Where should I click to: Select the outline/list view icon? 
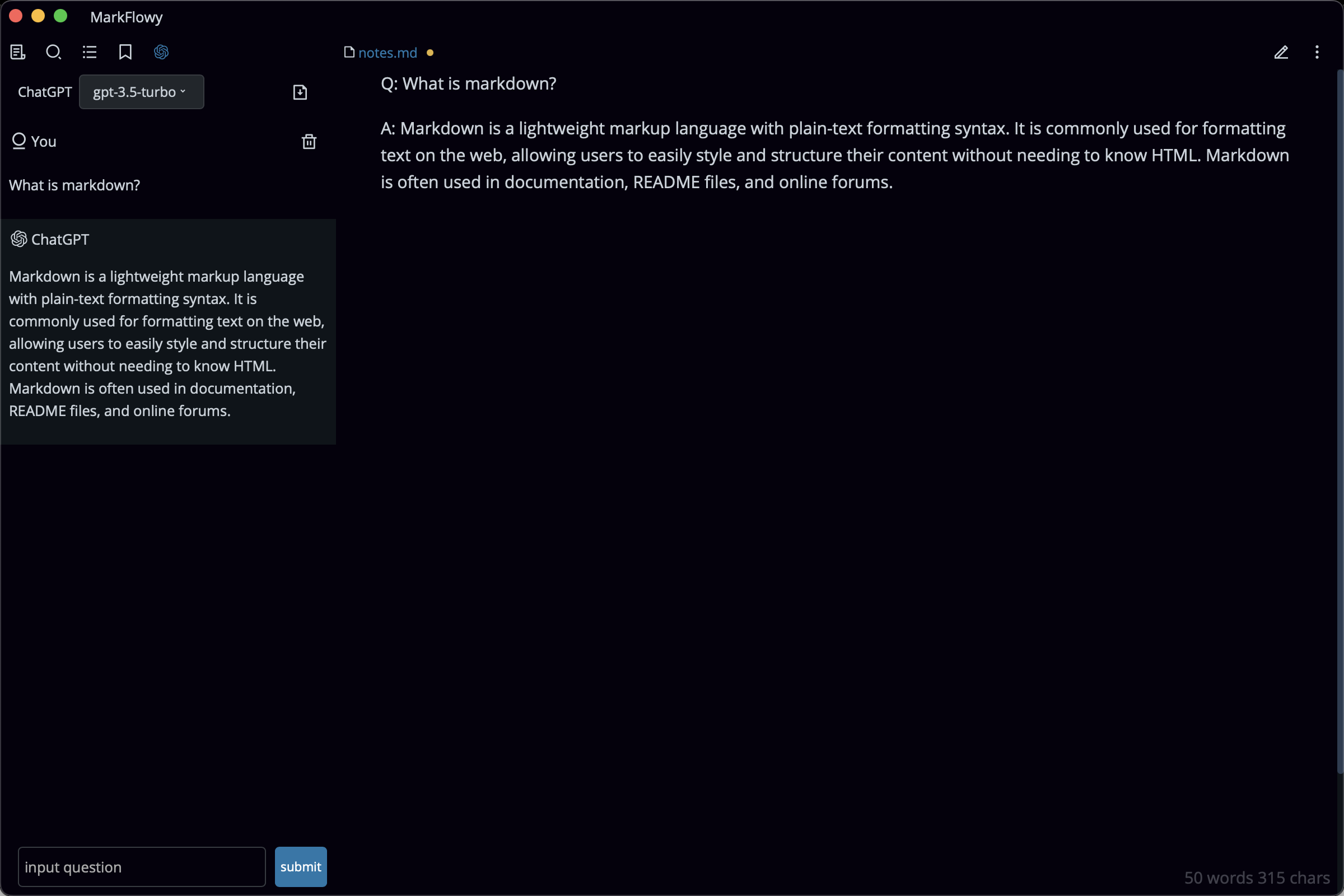89,51
